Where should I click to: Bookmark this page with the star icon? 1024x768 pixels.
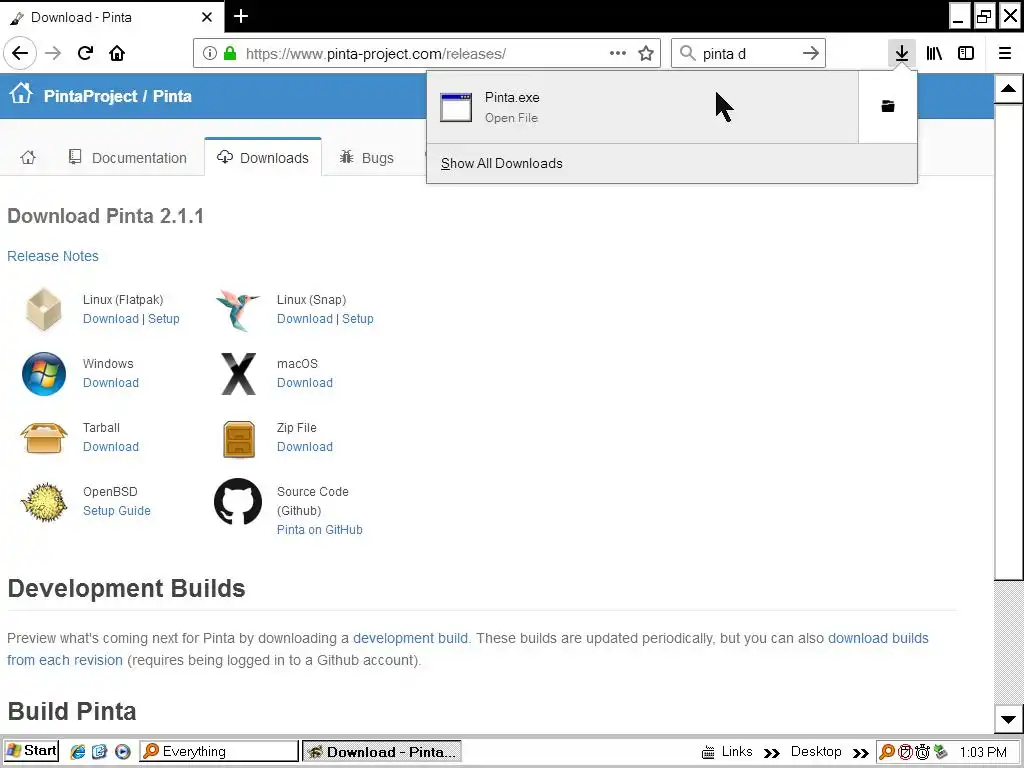tap(646, 53)
